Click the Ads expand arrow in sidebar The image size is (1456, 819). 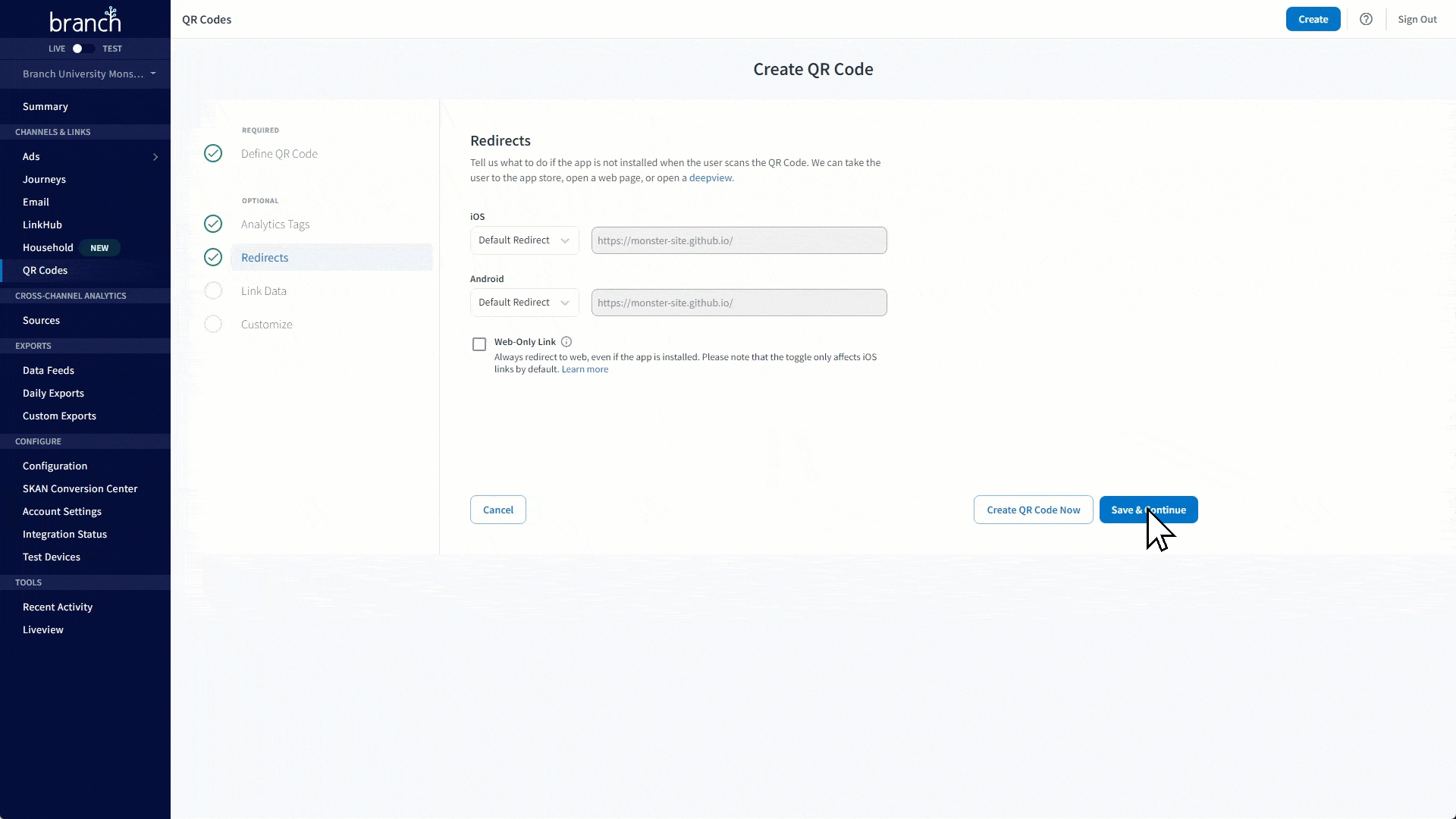point(157,156)
